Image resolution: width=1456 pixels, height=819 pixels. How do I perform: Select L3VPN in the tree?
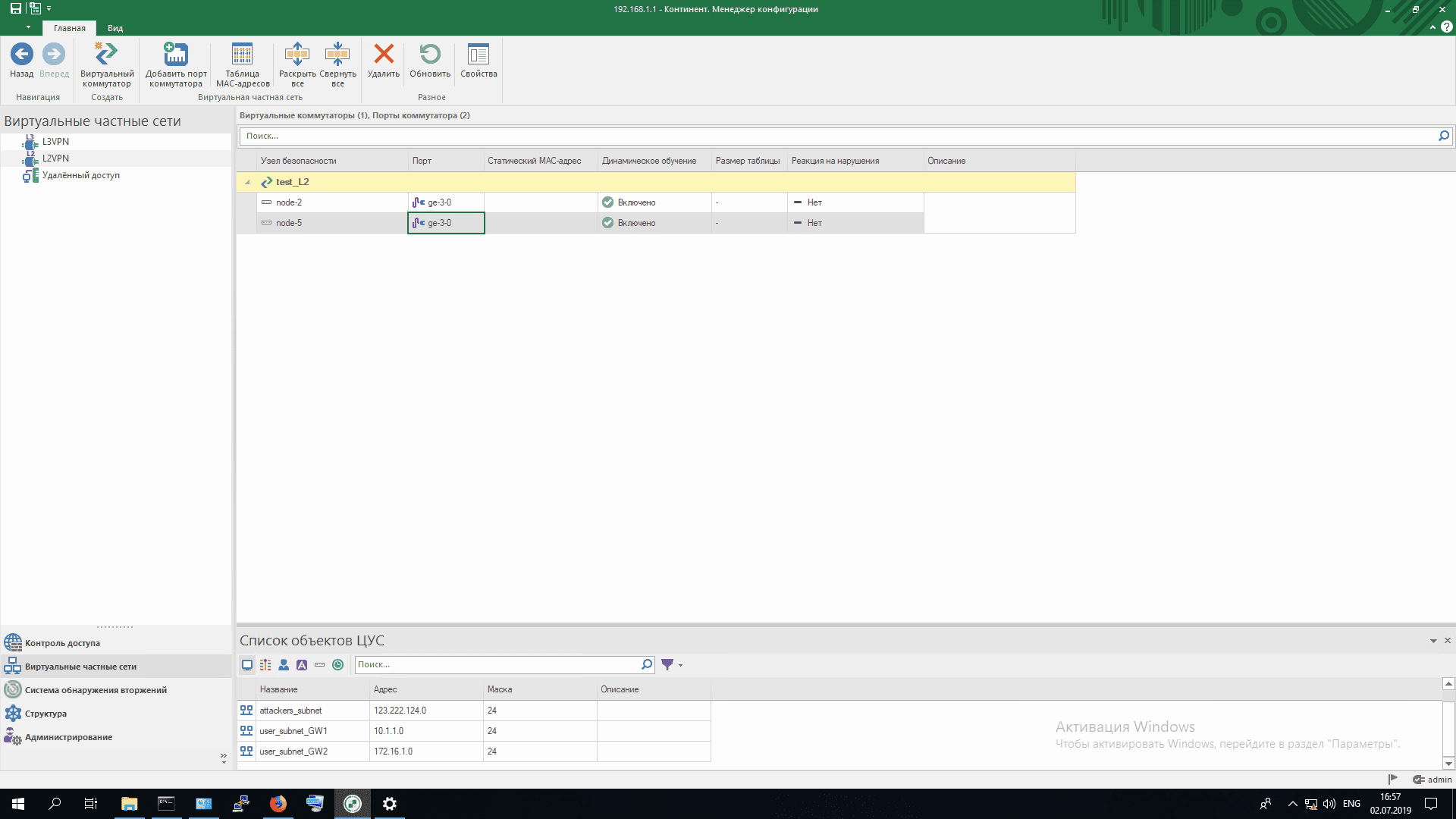[x=55, y=142]
